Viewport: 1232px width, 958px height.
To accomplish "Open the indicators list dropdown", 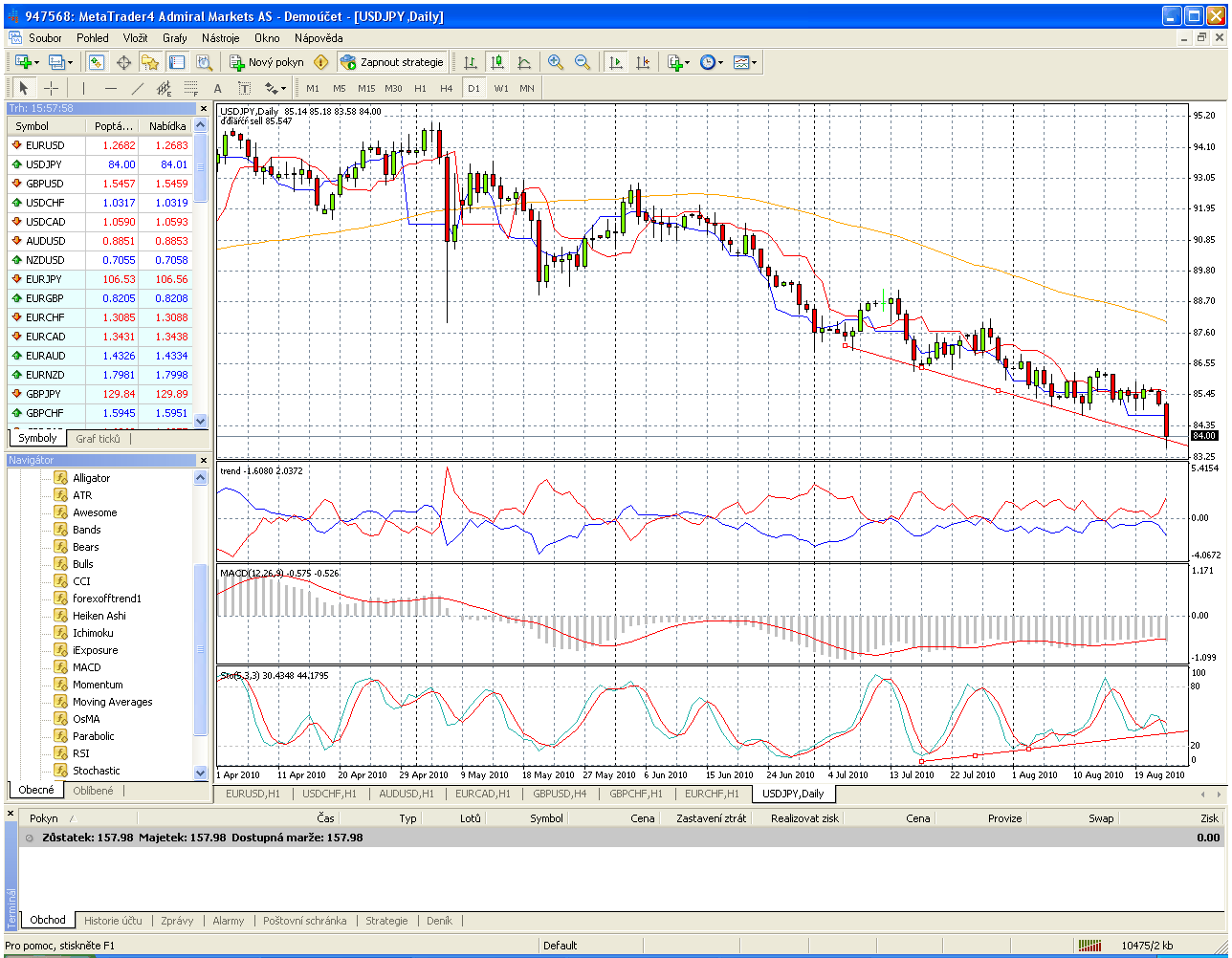I will (677, 62).
